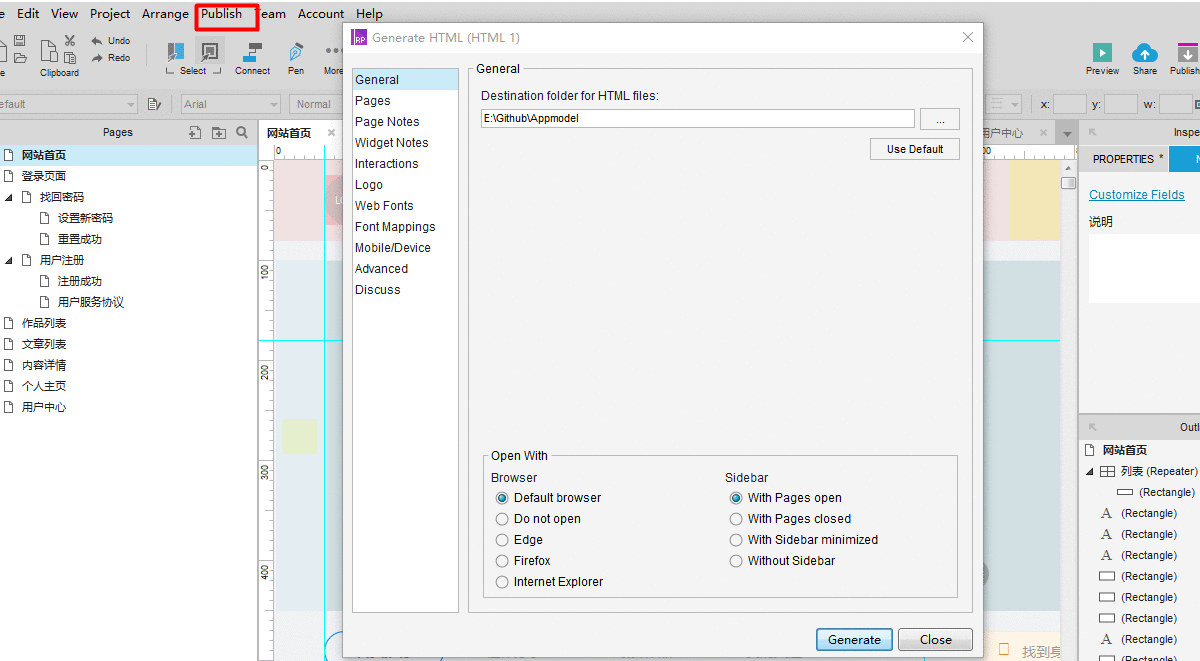Viewport: 1200px width, 661px height.
Task: Click the Save floppy disk icon
Action: click(19, 41)
